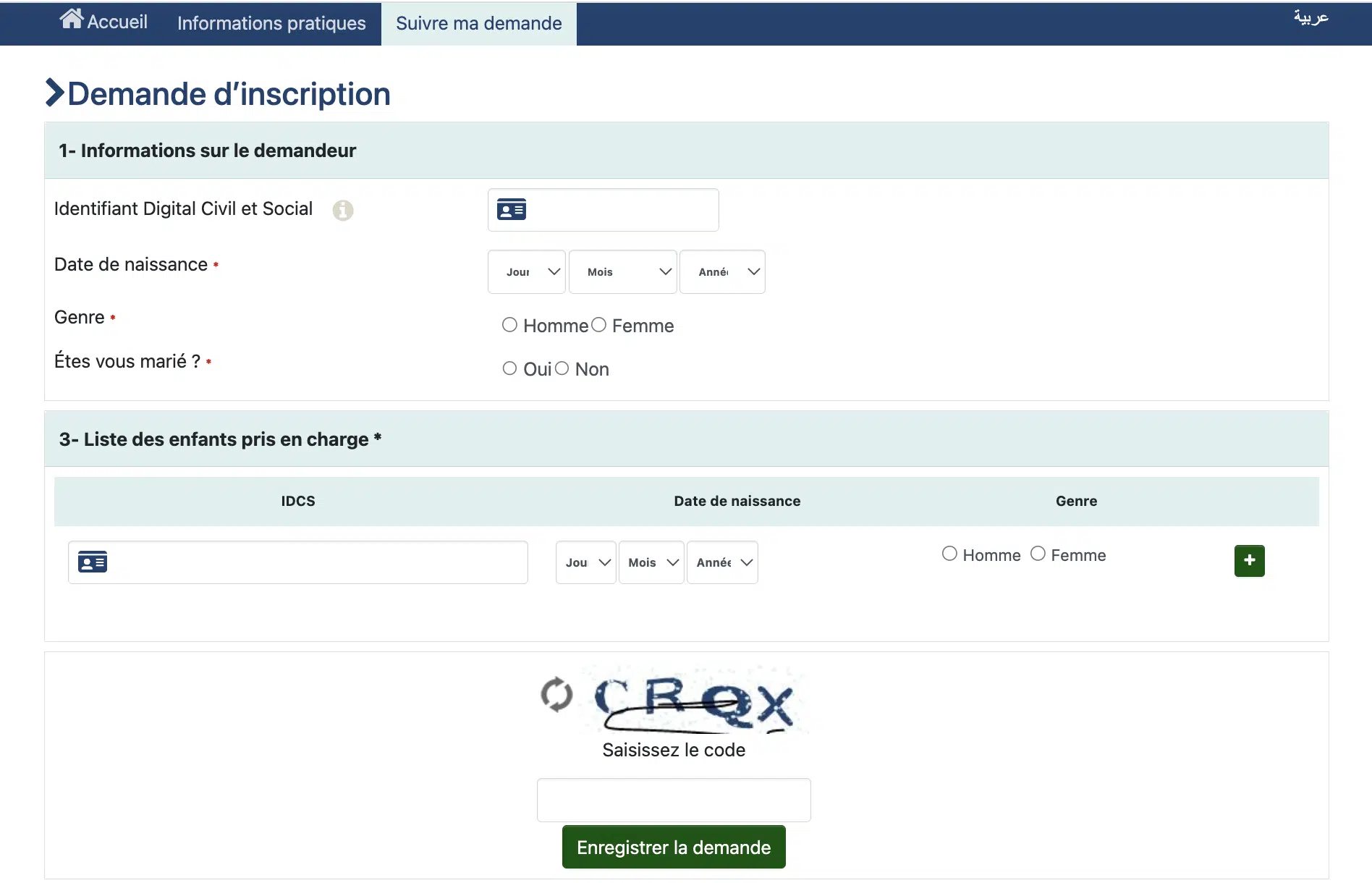Image resolution: width=1372 pixels, height=883 pixels.
Task: Click the ID card icon in applicant field
Action: (511, 210)
